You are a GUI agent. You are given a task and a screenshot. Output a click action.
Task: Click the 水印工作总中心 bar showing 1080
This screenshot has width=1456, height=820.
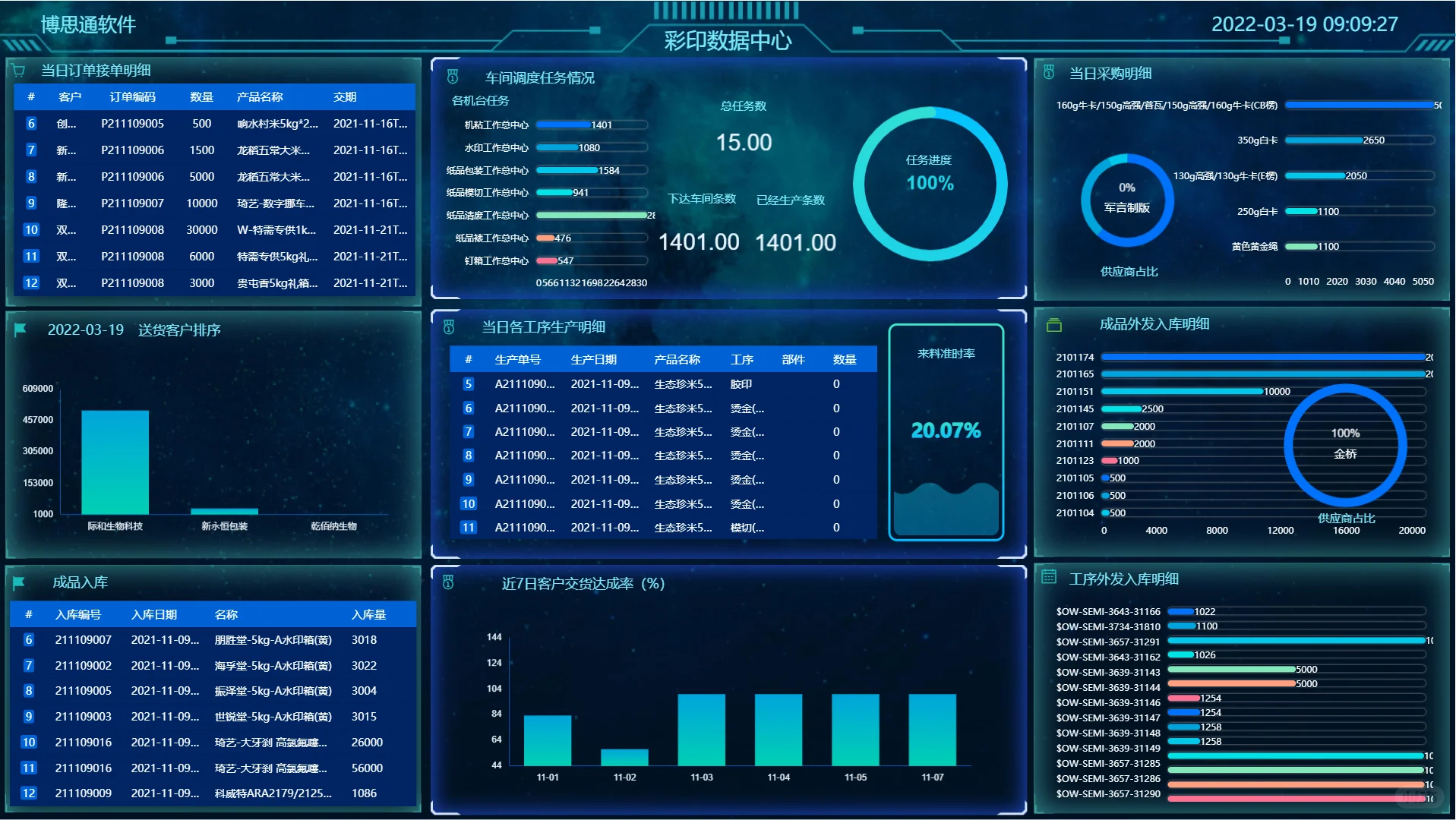coord(557,147)
